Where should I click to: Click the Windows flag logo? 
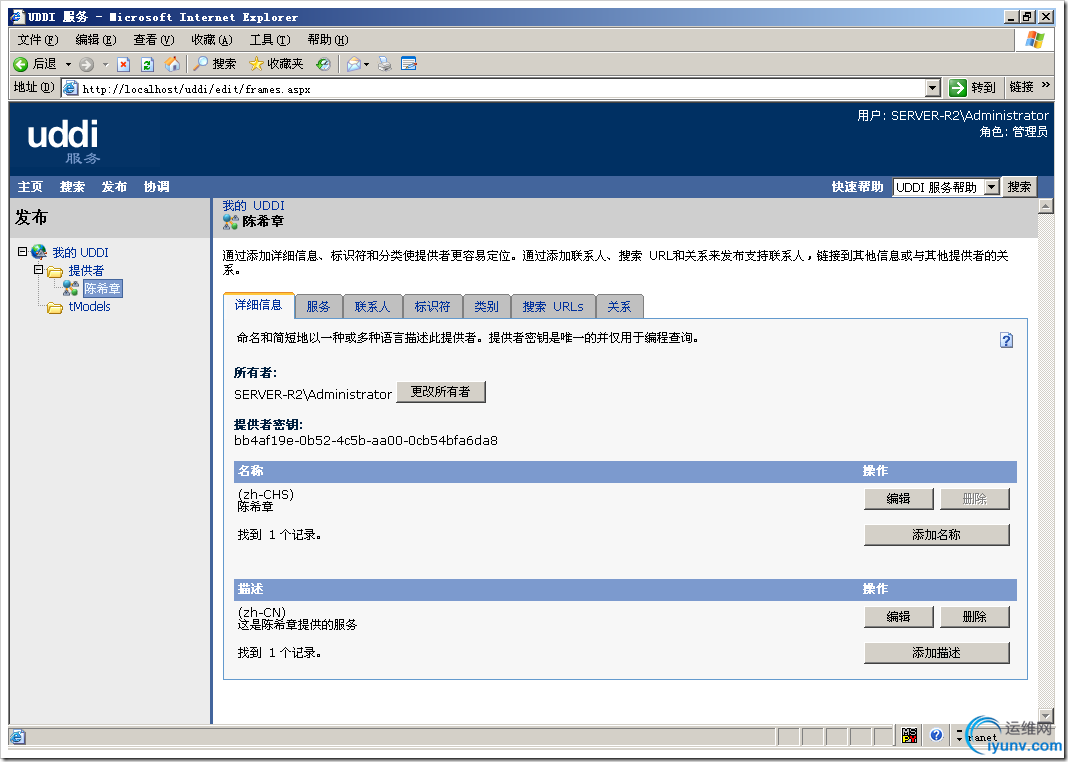click(x=1035, y=39)
